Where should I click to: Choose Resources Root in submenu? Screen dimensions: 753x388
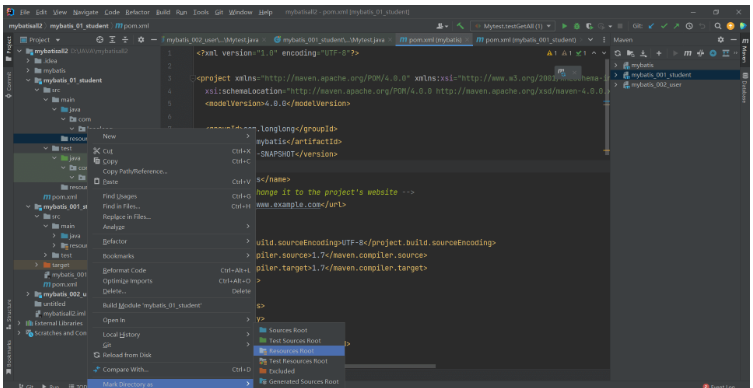point(299,351)
